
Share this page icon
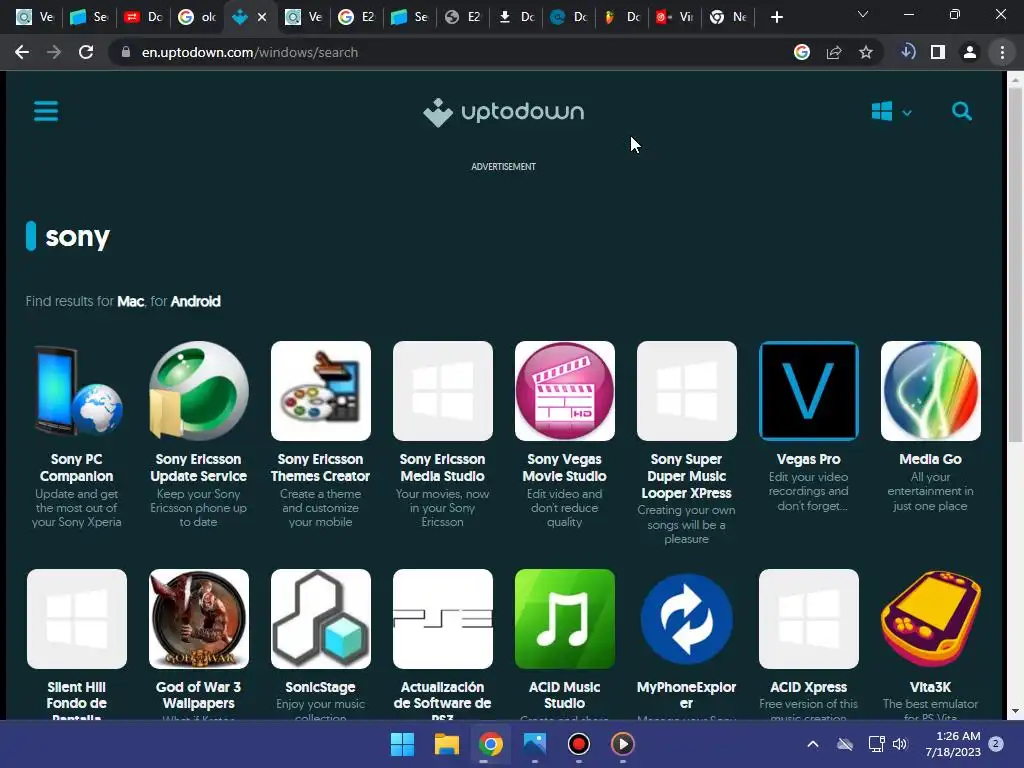(834, 52)
